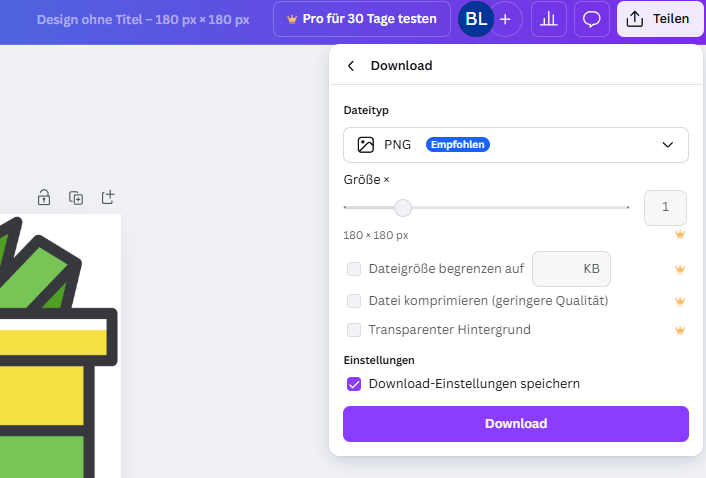This screenshot has width=706, height=478.
Task: Go back with the Download panel back arrow
Action: [x=351, y=66]
